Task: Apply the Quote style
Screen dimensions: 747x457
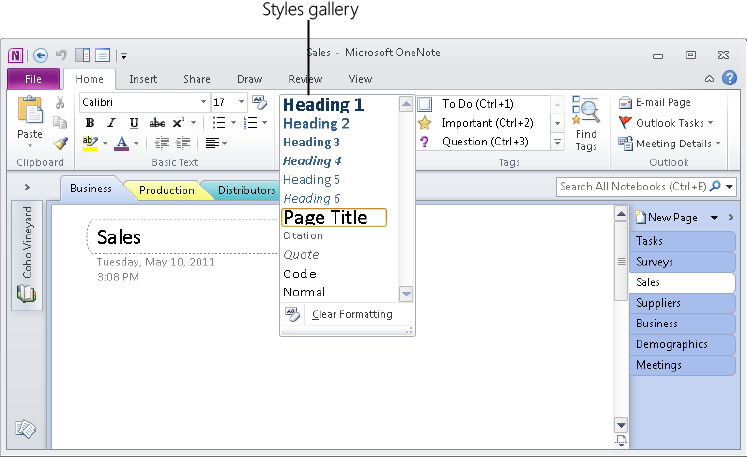Action: click(x=301, y=255)
